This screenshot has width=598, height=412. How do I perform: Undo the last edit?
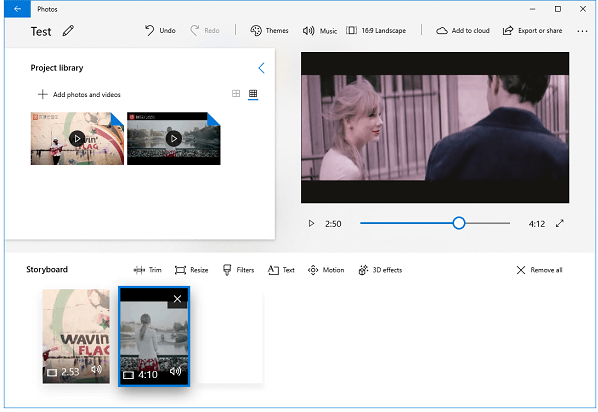click(160, 31)
